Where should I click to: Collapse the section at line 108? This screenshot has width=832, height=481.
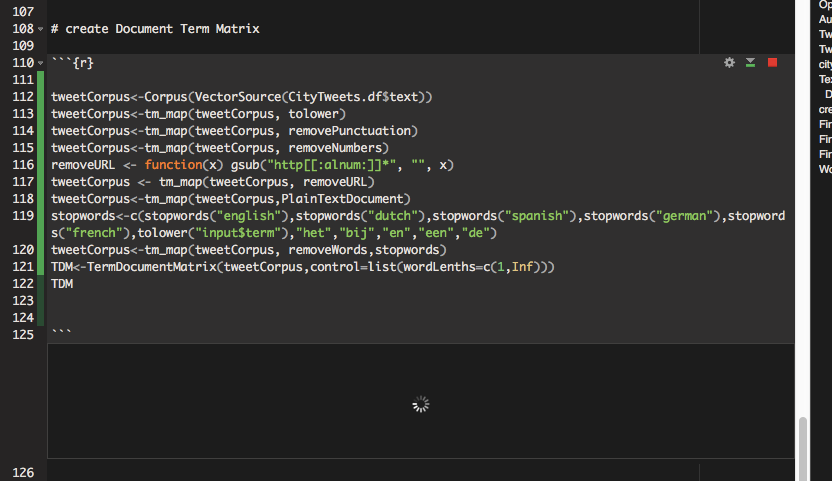click(x=40, y=29)
